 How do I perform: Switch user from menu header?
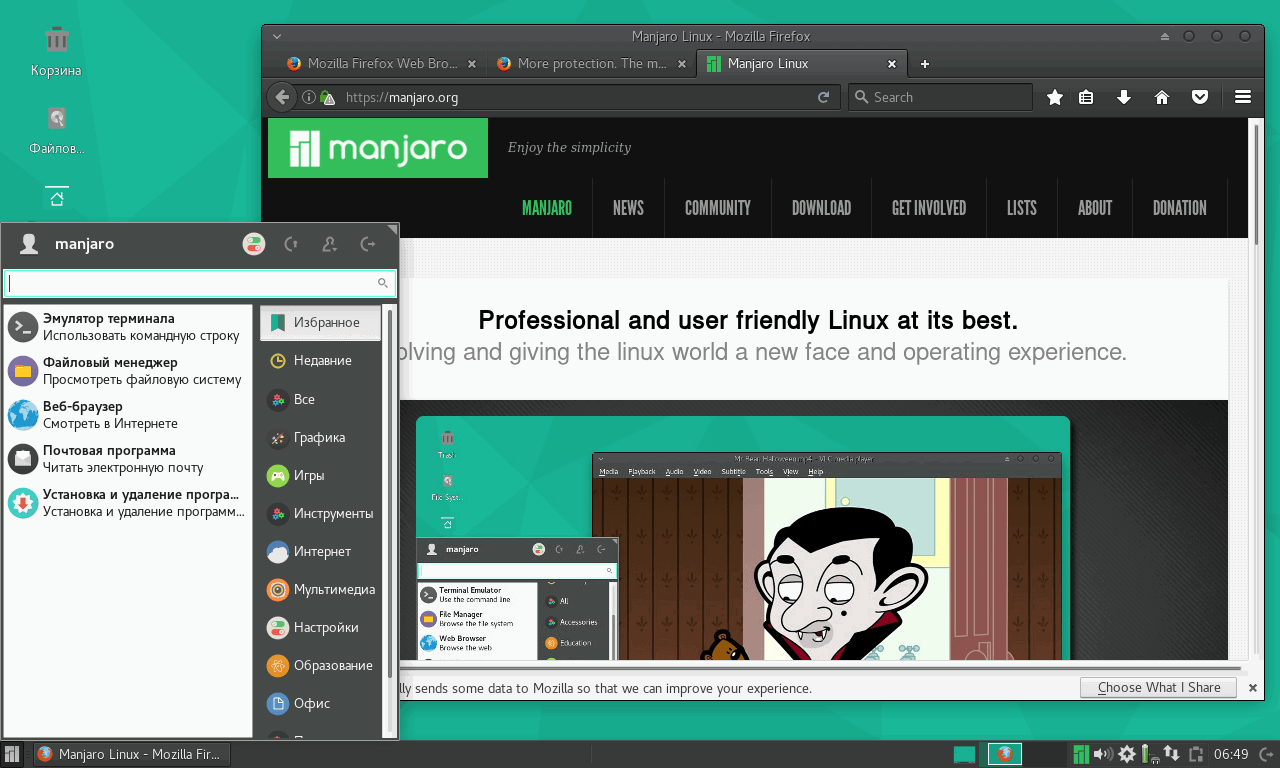[x=328, y=244]
